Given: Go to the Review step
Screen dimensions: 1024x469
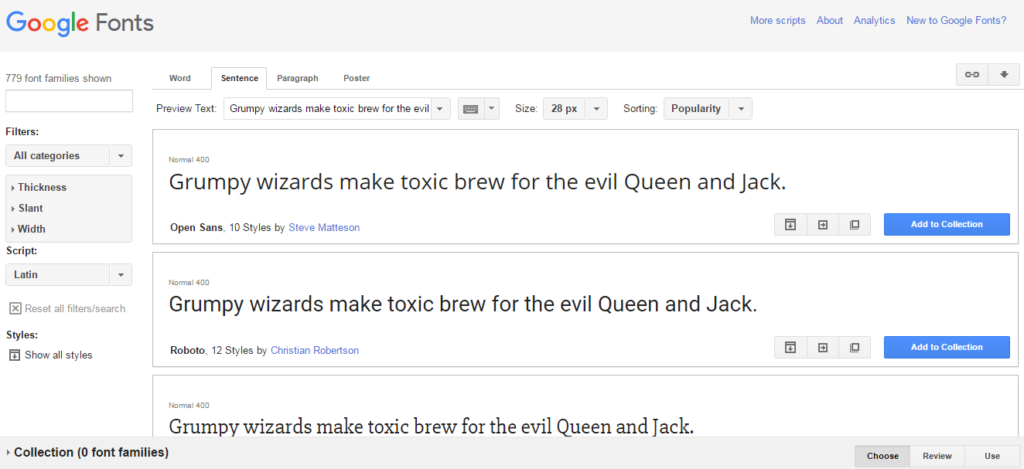Looking at the screenshot, I should pyautogui.click(x=937, y=456).
